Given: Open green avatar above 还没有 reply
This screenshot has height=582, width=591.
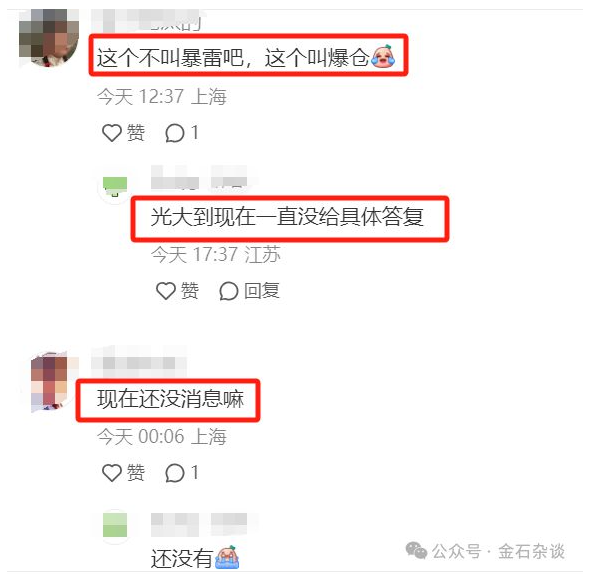Looking at the screenshot, I should click(x=115, y=525).
